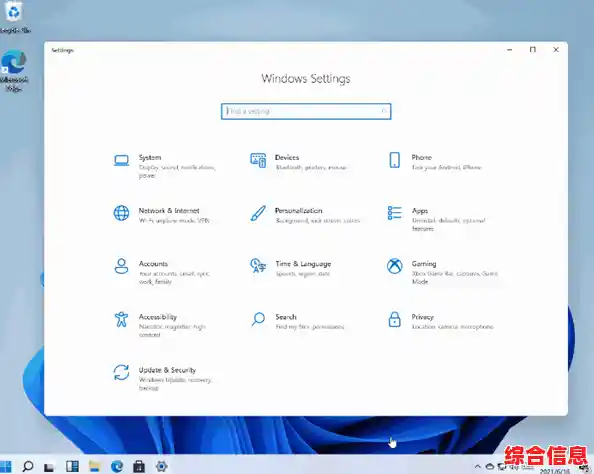Open the System category title
The image size is (594, 474).
[x=150, y=157]
